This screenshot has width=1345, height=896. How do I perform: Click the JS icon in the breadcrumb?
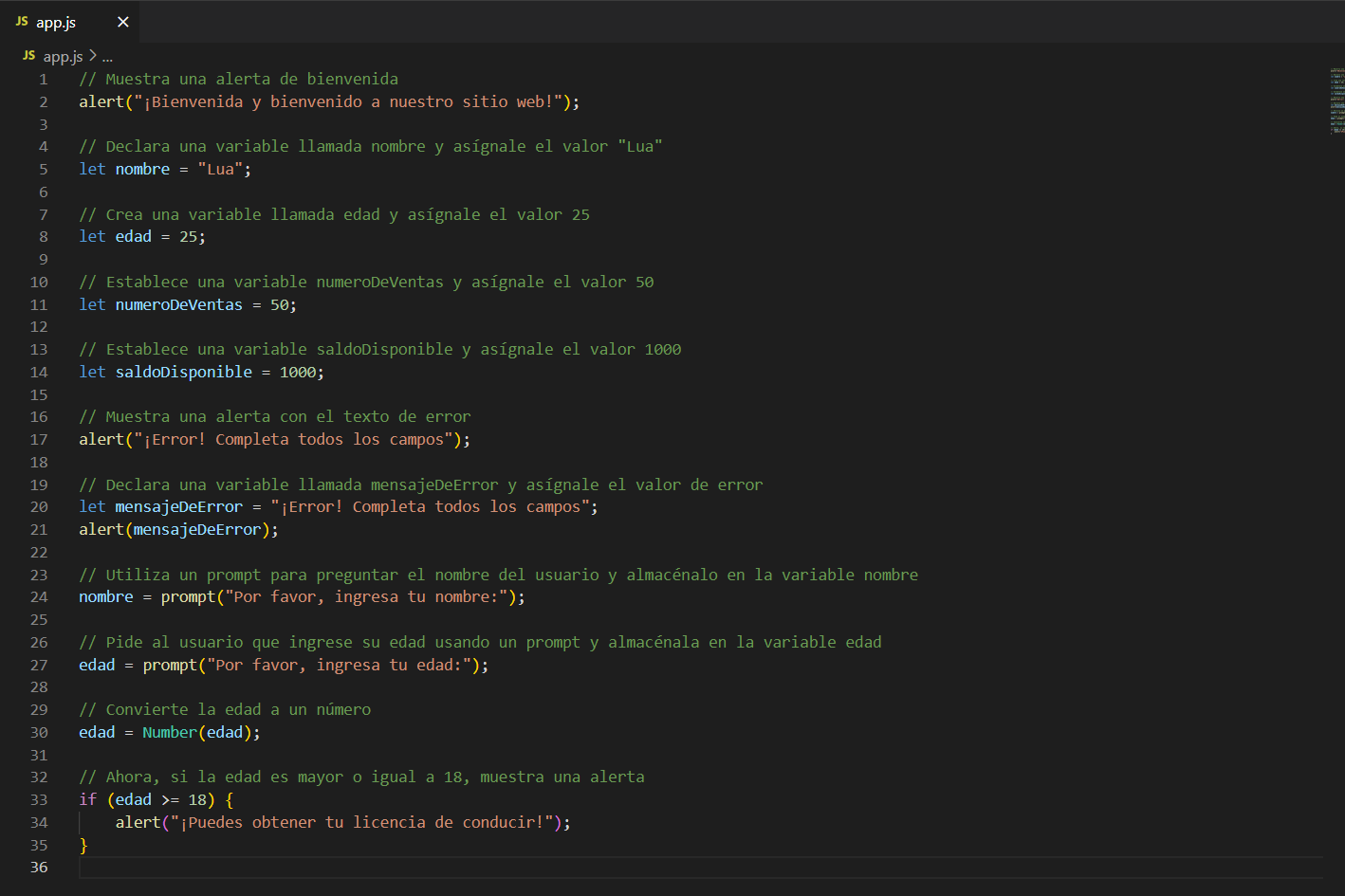(29, 56)
